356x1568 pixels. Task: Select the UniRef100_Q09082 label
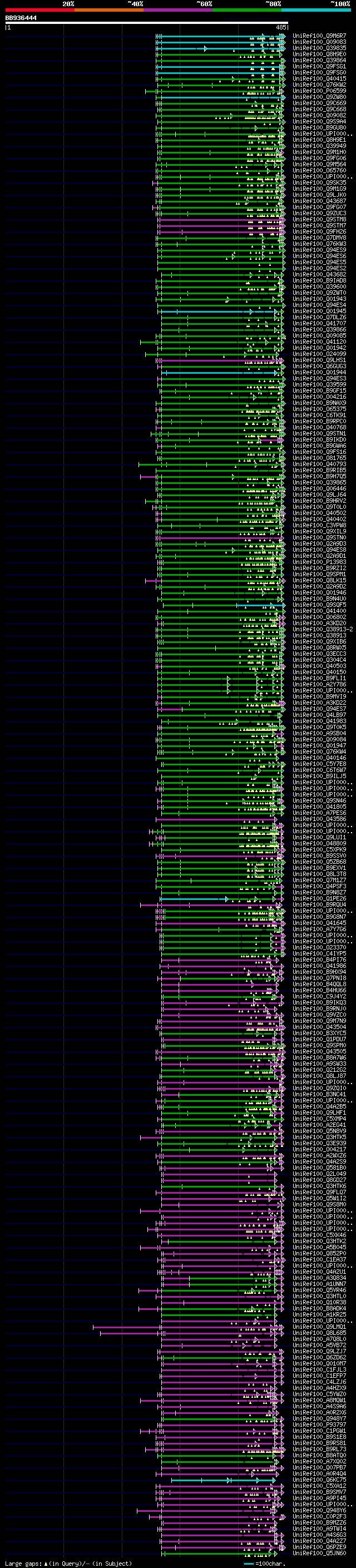coord(319,115)
